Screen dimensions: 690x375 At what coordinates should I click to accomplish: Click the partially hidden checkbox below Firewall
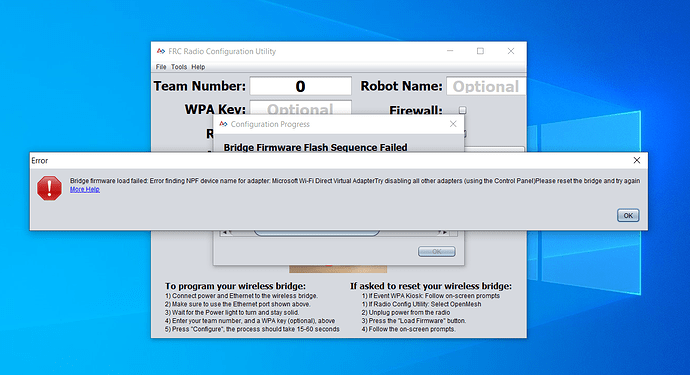[464, 133]
